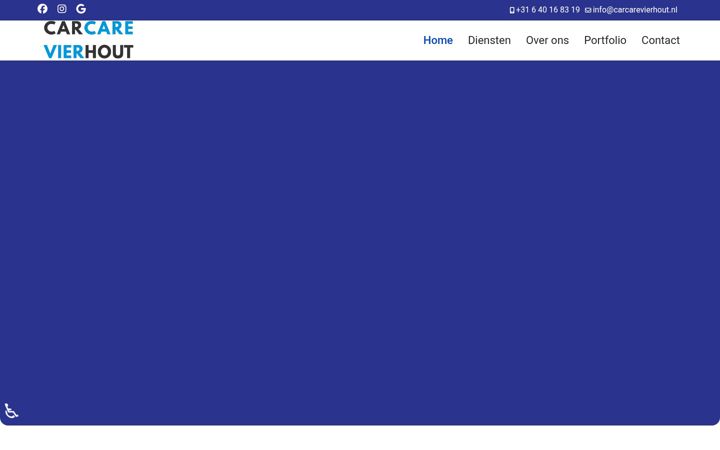Open the Over ons page

coord(547,40)
